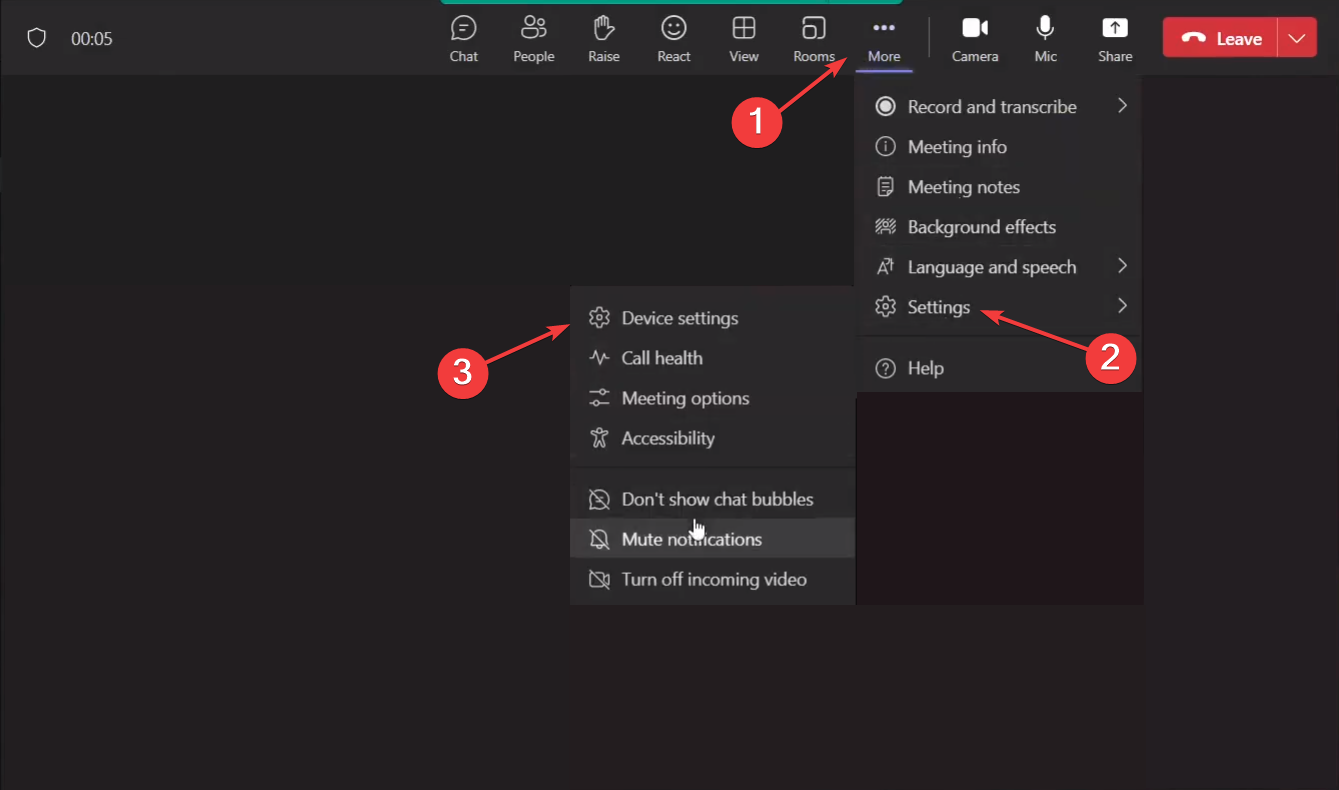
Task: Choose Background effects
Action: coord(998,227)
